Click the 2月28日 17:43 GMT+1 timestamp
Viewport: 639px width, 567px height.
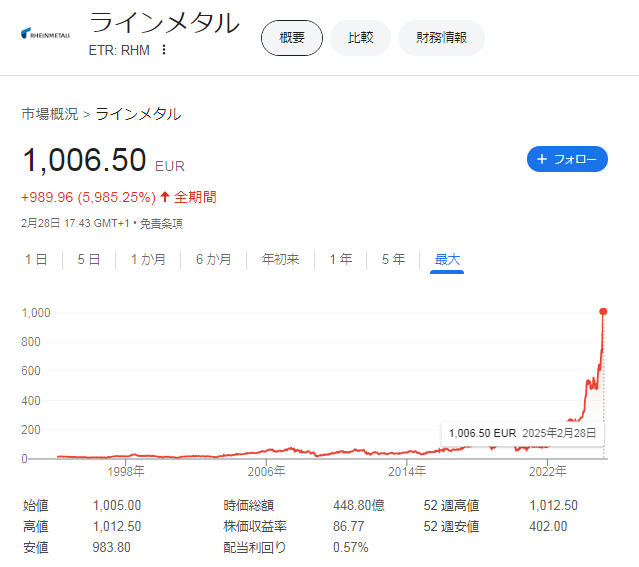point(75,223)
